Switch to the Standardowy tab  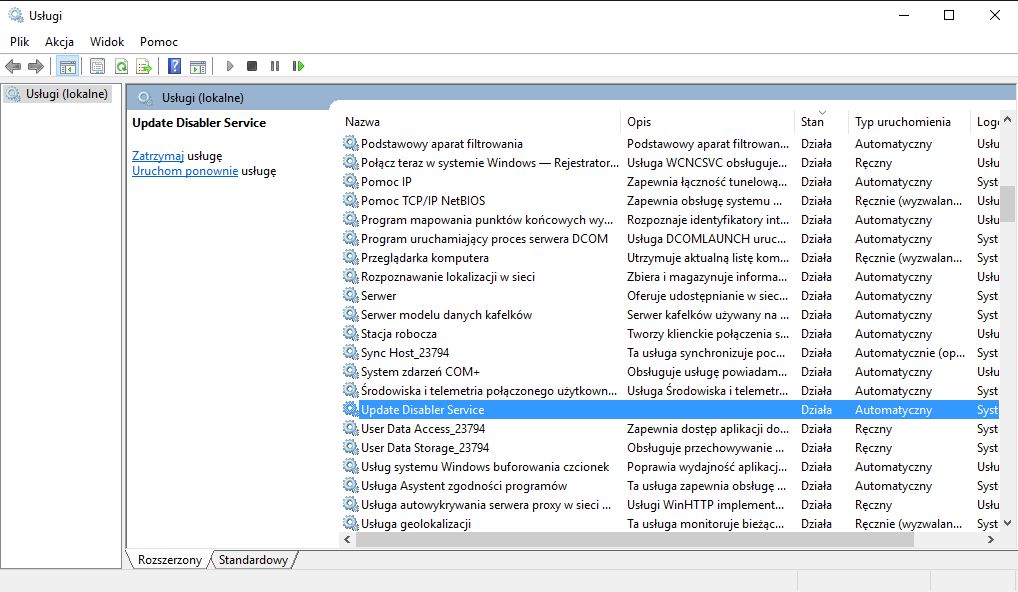(253, 560)
